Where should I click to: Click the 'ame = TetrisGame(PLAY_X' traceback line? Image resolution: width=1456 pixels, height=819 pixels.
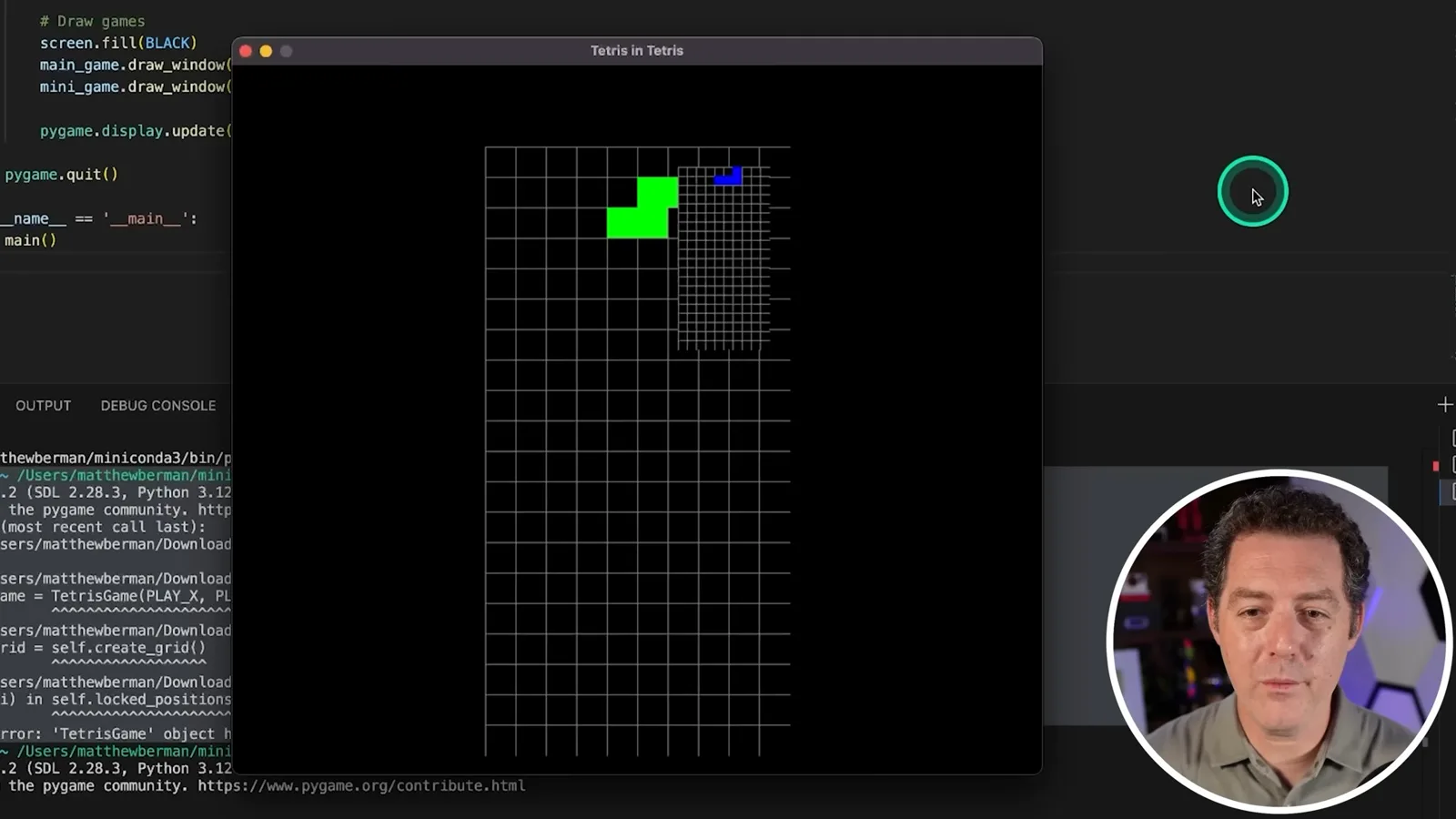point(116,596)
